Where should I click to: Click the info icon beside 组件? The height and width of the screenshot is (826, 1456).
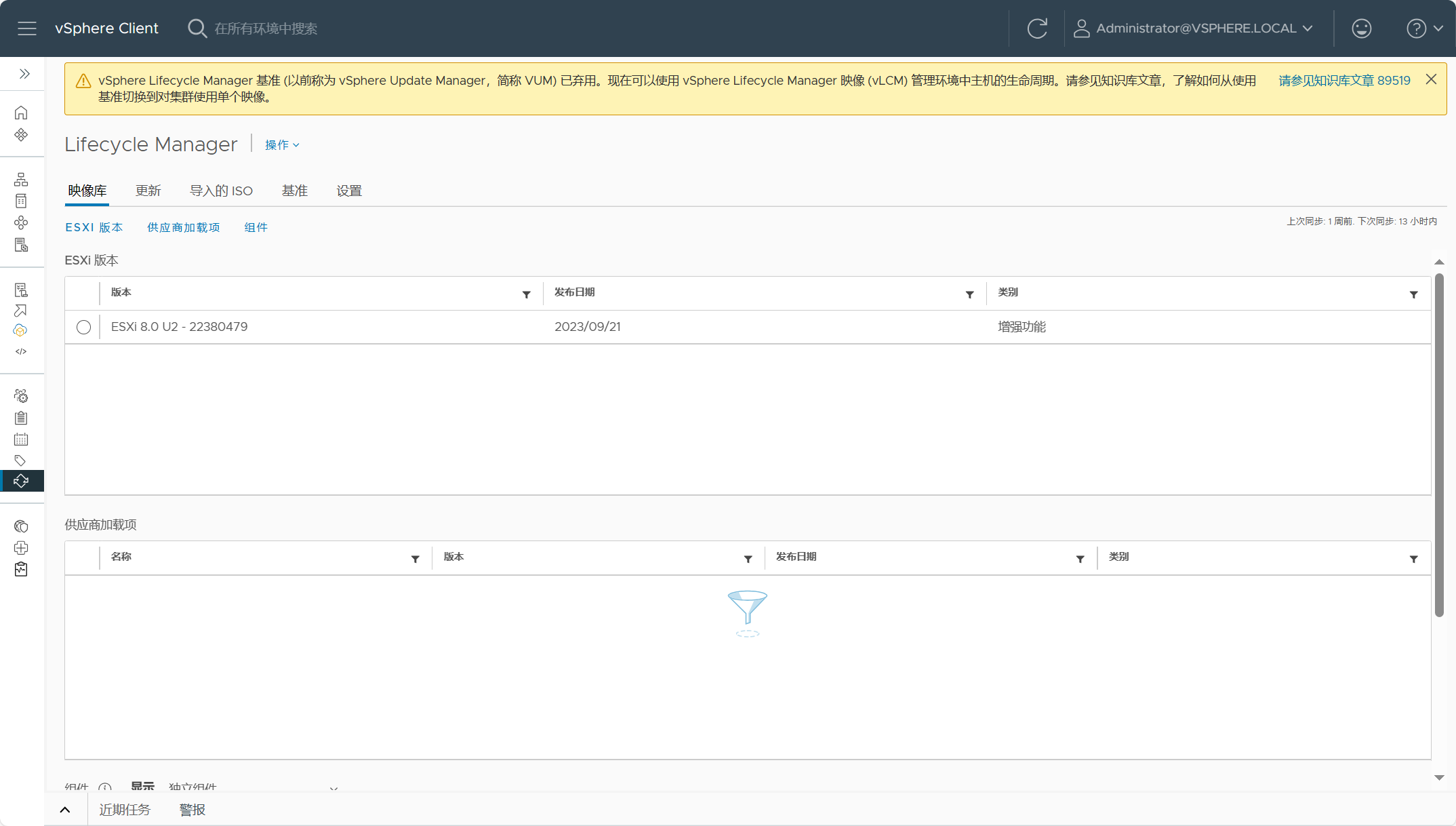(x=105, y=788)
